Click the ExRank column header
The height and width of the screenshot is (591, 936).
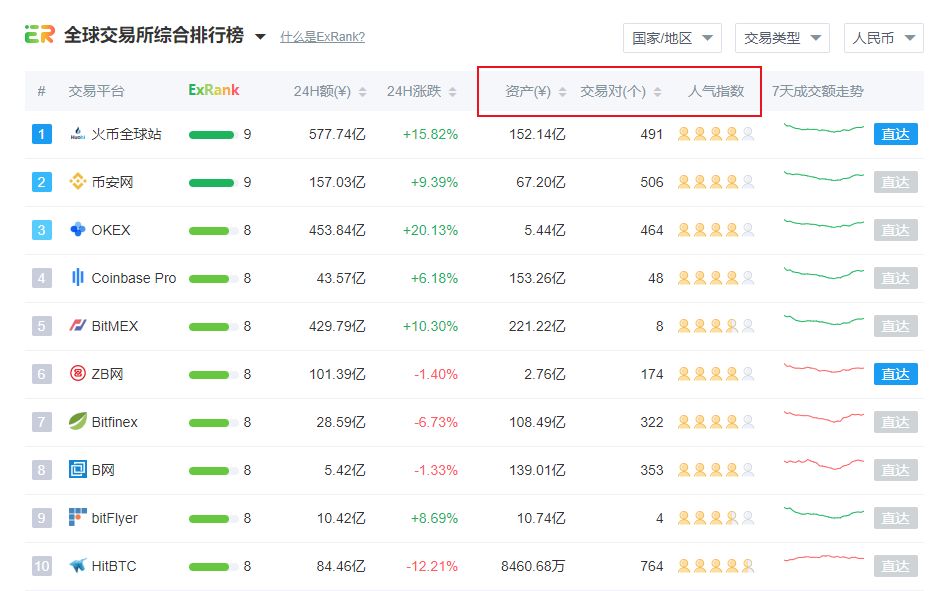tap(214, 90)
